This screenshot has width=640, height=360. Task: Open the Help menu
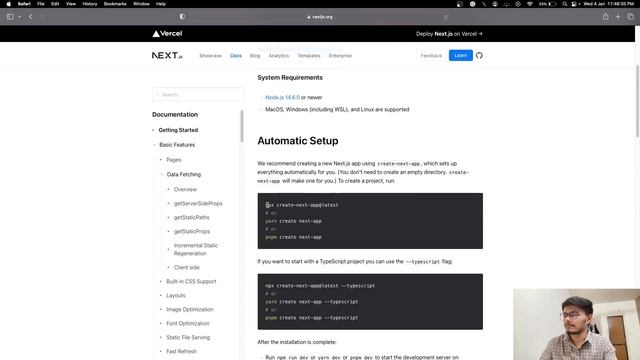[x=161, y=4]
